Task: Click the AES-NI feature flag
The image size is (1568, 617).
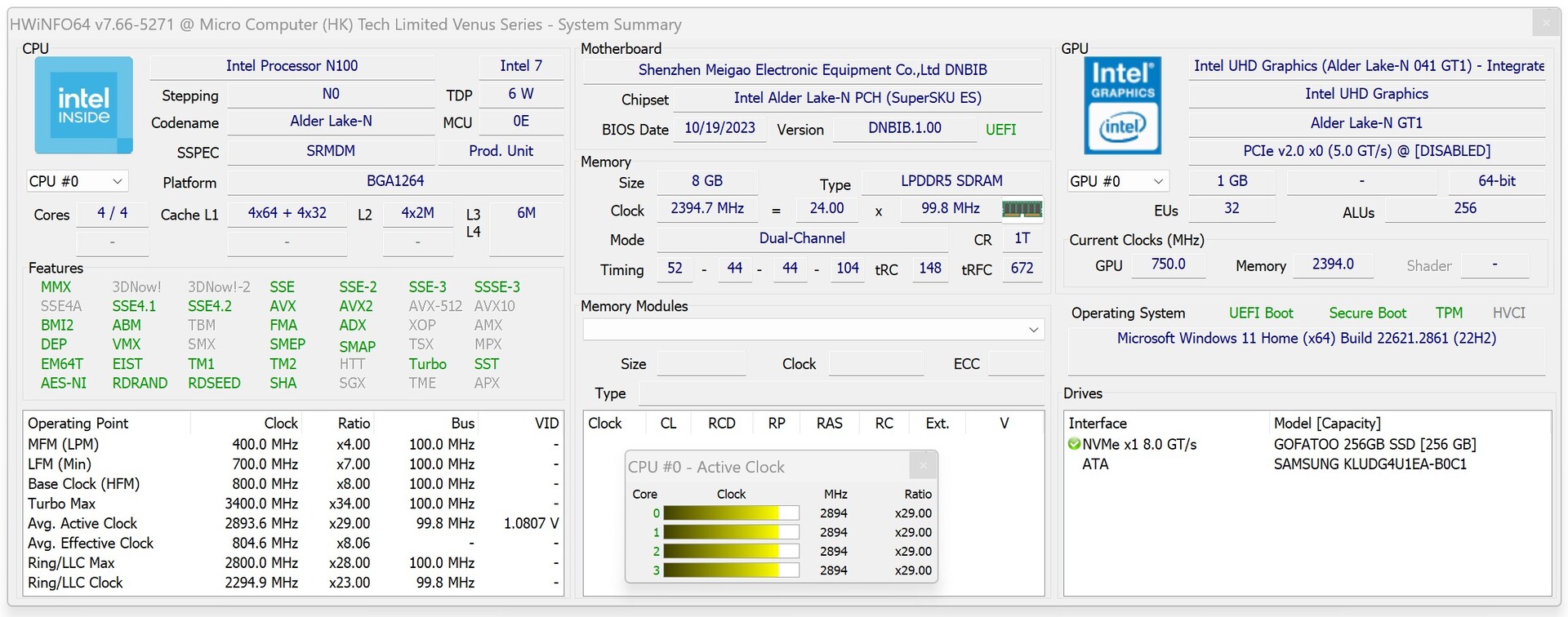Action: 64,383
